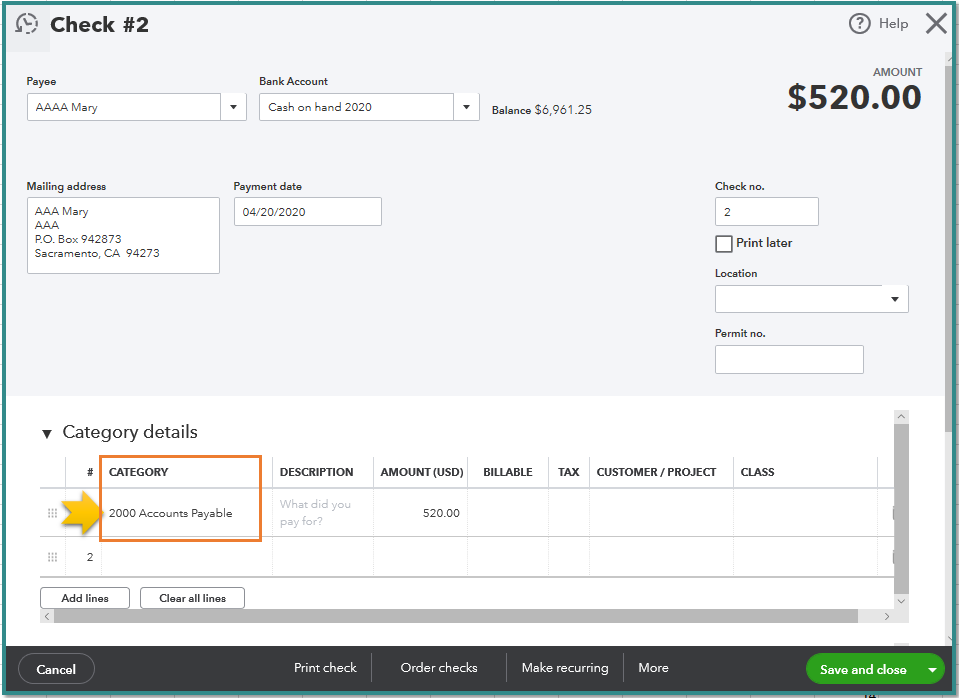
Task: Click the Payee field showing AAAA Mary
Action: (124, 107)
